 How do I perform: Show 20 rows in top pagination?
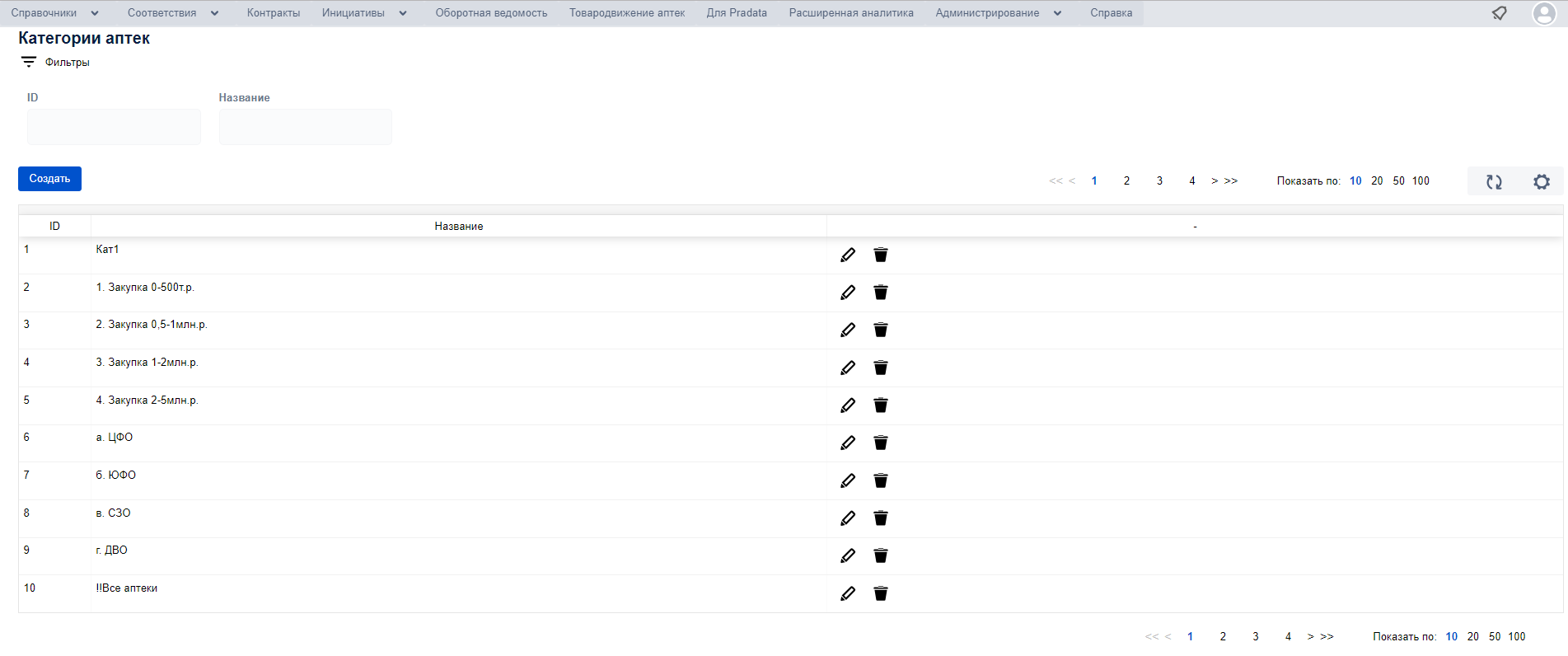point(1377,181)
